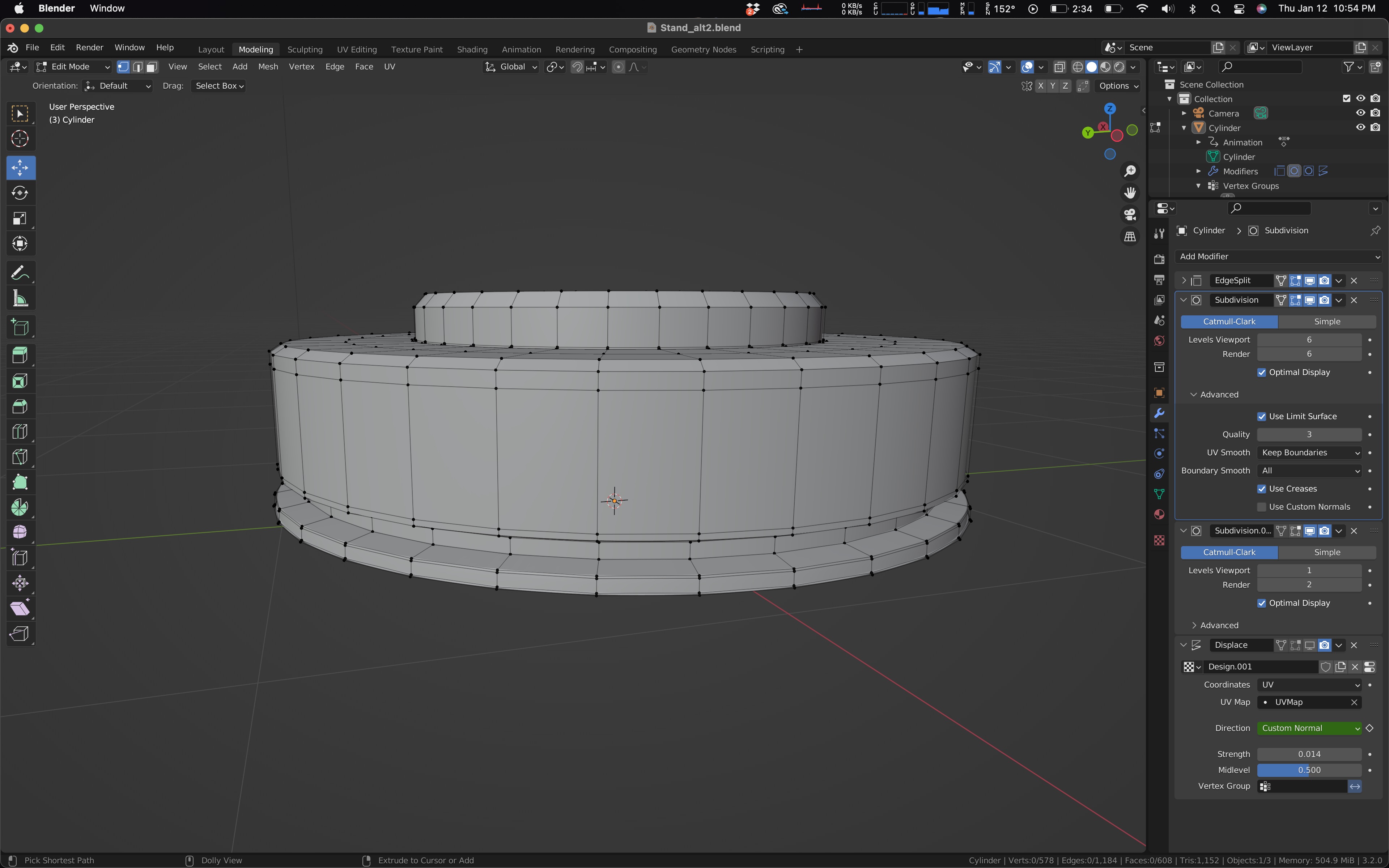Set Subdivision to Simple type
This screenshot has height=868, width=1389.
1327,322
